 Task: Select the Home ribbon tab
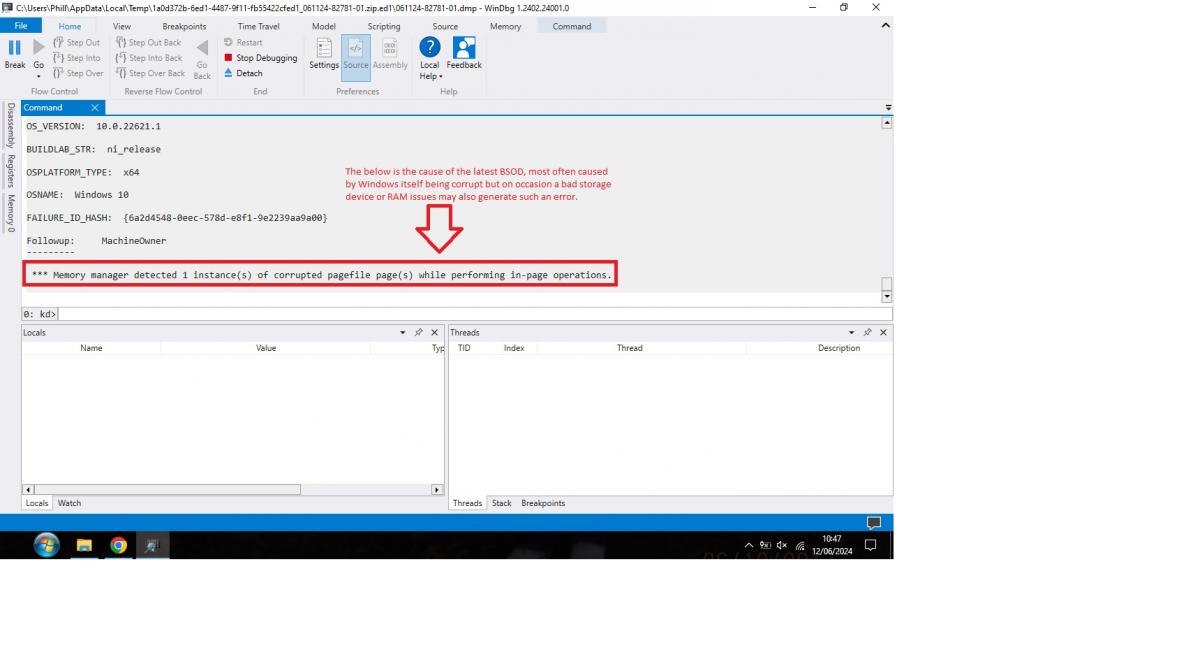tap(70, 26)
